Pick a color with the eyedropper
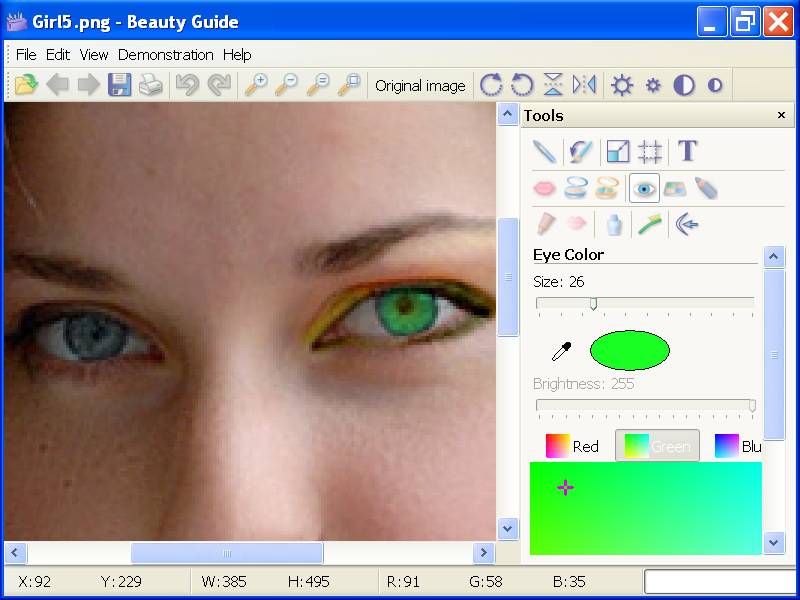Image resolution: width=800 pixels, height=600 pixels. tap(562, 351)
